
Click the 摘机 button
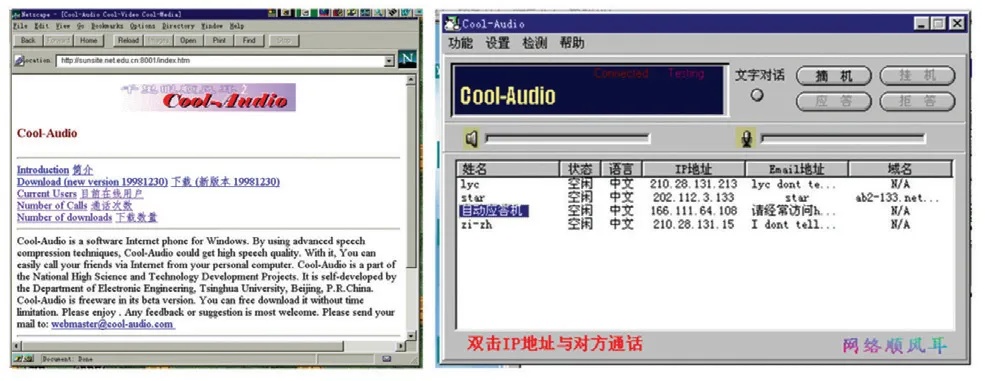tap(834, 77)
